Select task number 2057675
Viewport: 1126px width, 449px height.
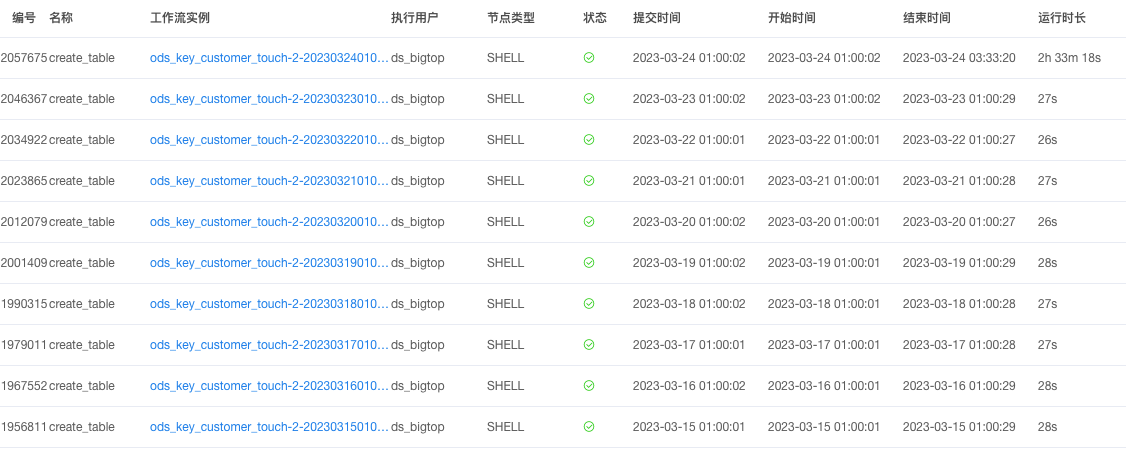click(24, 58)
